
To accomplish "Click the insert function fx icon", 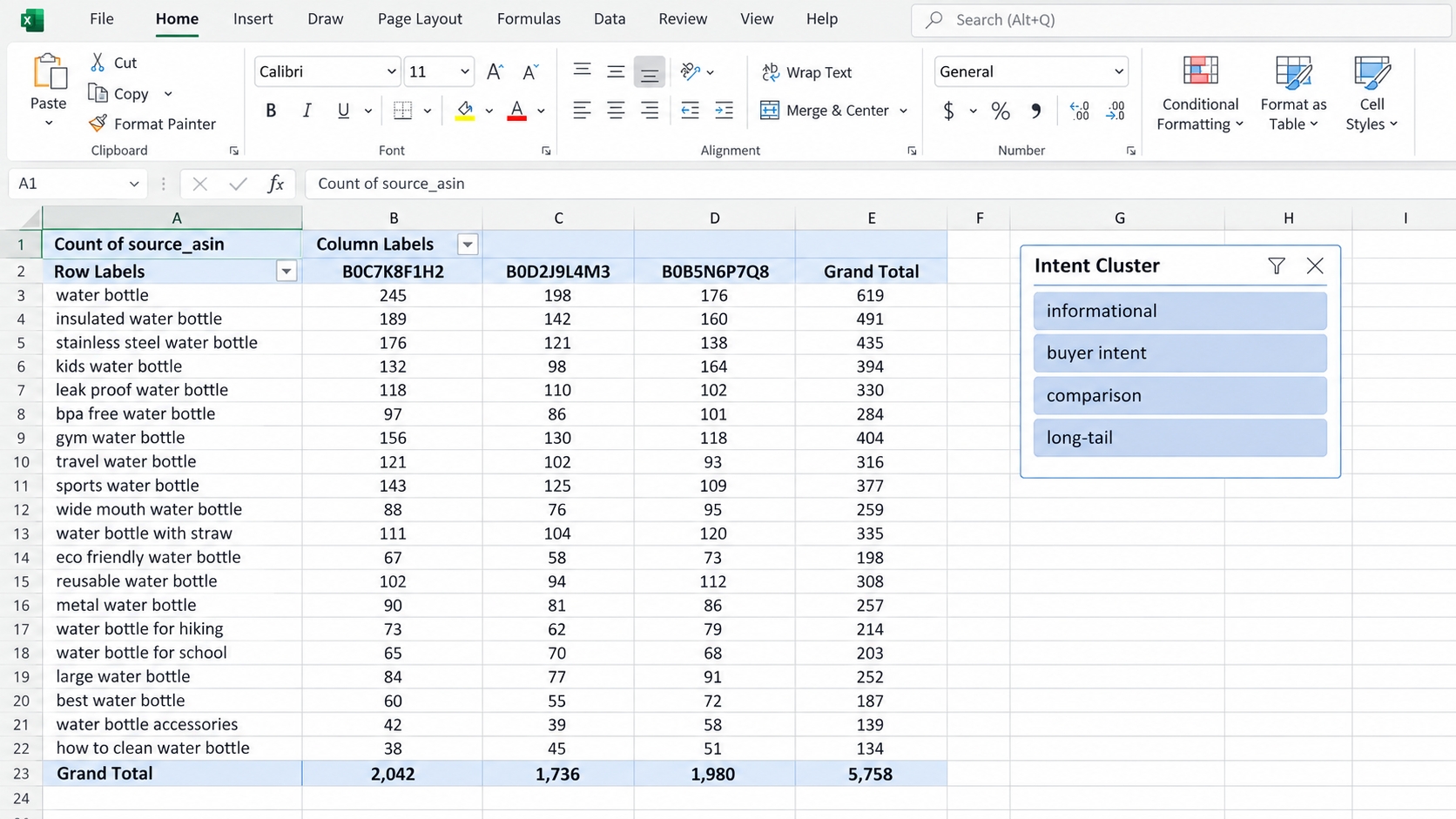I will pyautogui.click(x=275, y=184).
